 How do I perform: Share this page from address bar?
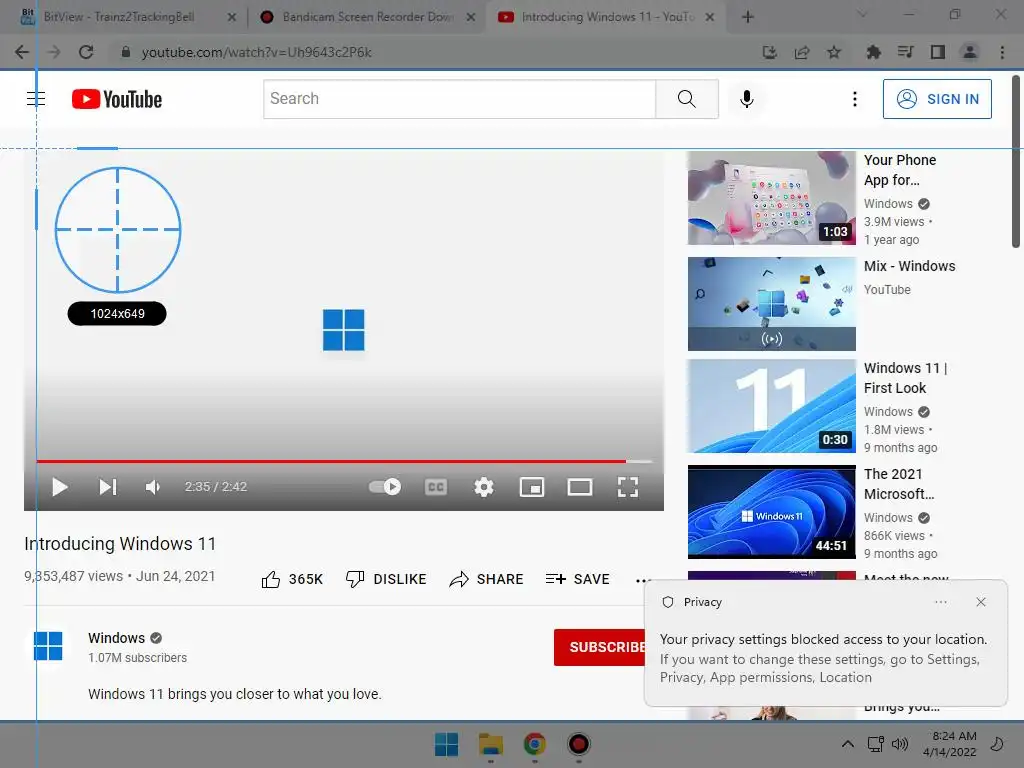802,52
